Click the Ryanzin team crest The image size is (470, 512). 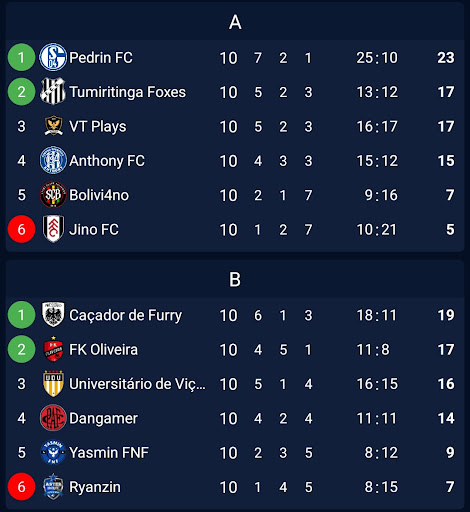(53, 486)
